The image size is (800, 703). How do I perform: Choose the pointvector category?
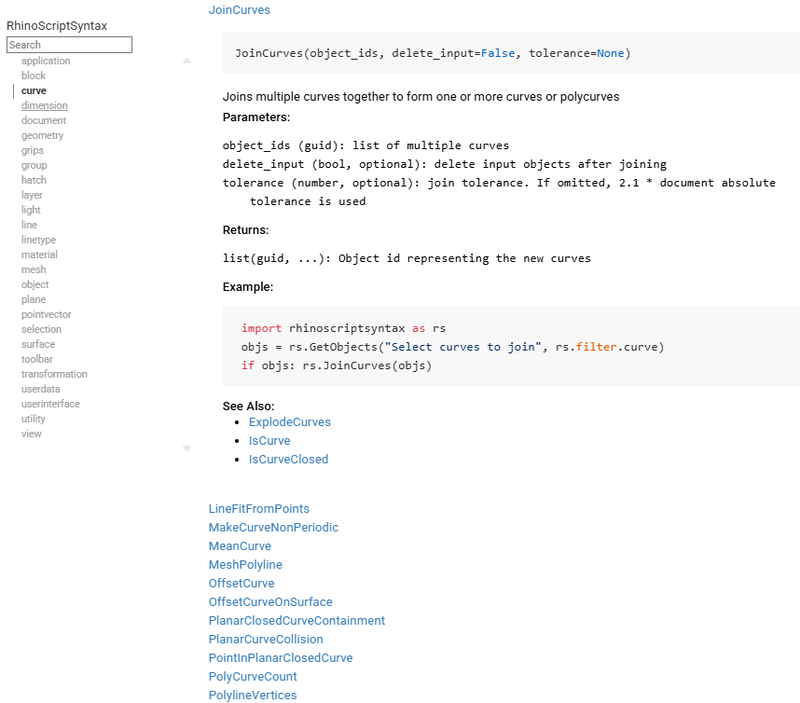(46, 314)
